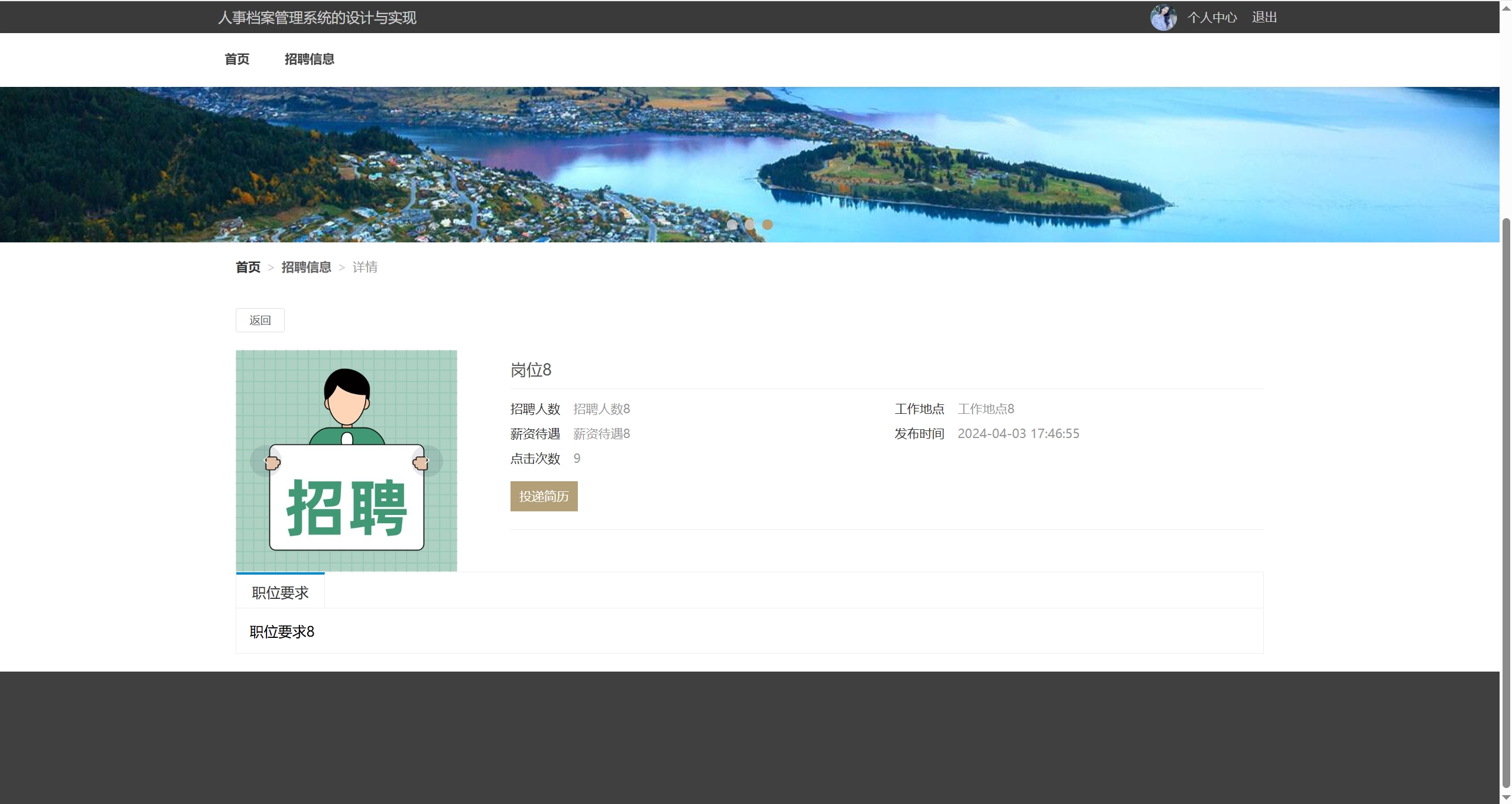Image resolution: width=1512 pixels, height=804 pixels.
Task: Click the scrollbar down arrow
Action: click(x=1506, y=797)
